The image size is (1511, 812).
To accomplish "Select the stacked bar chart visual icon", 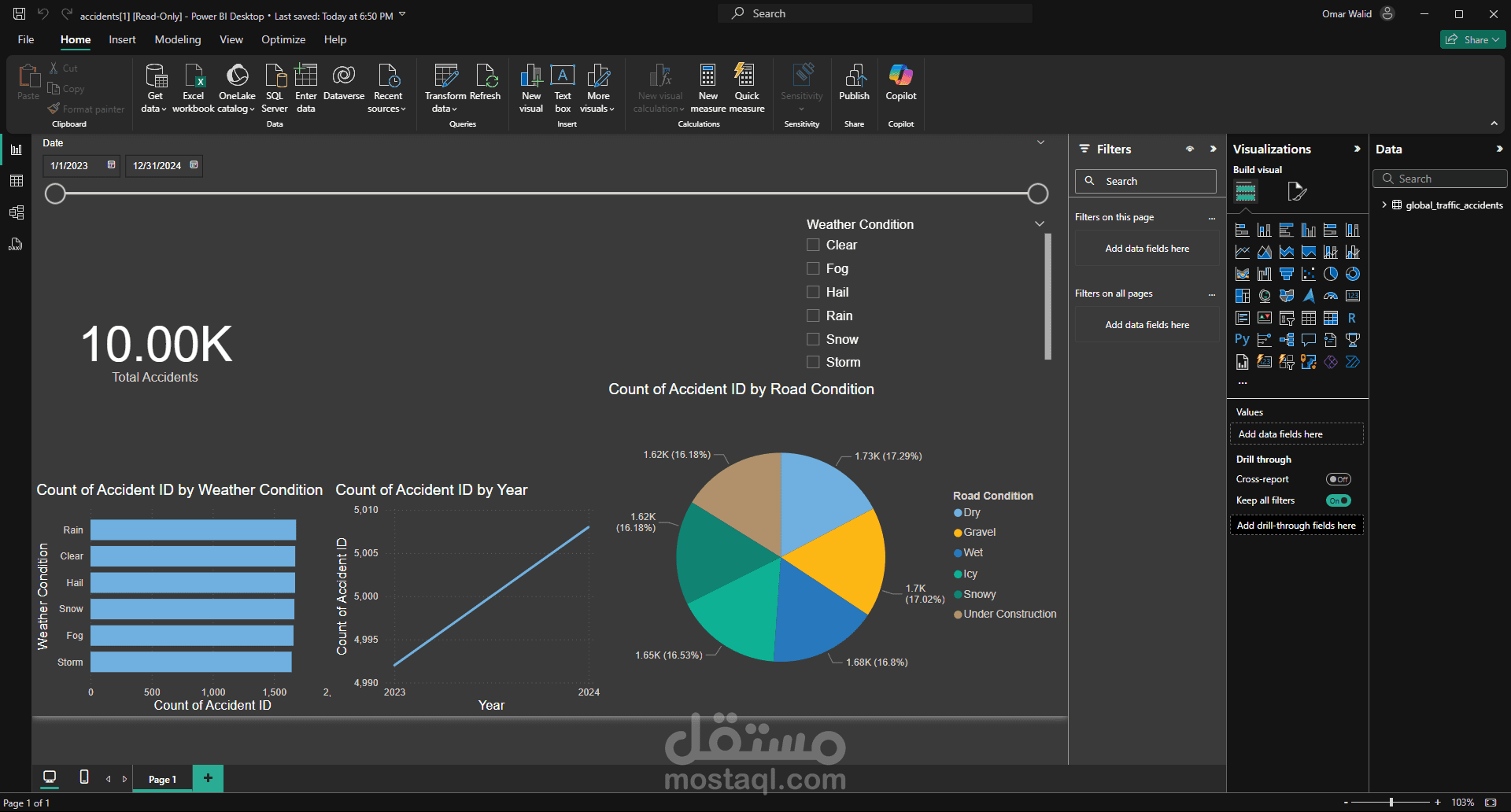I will [1243, 230].
